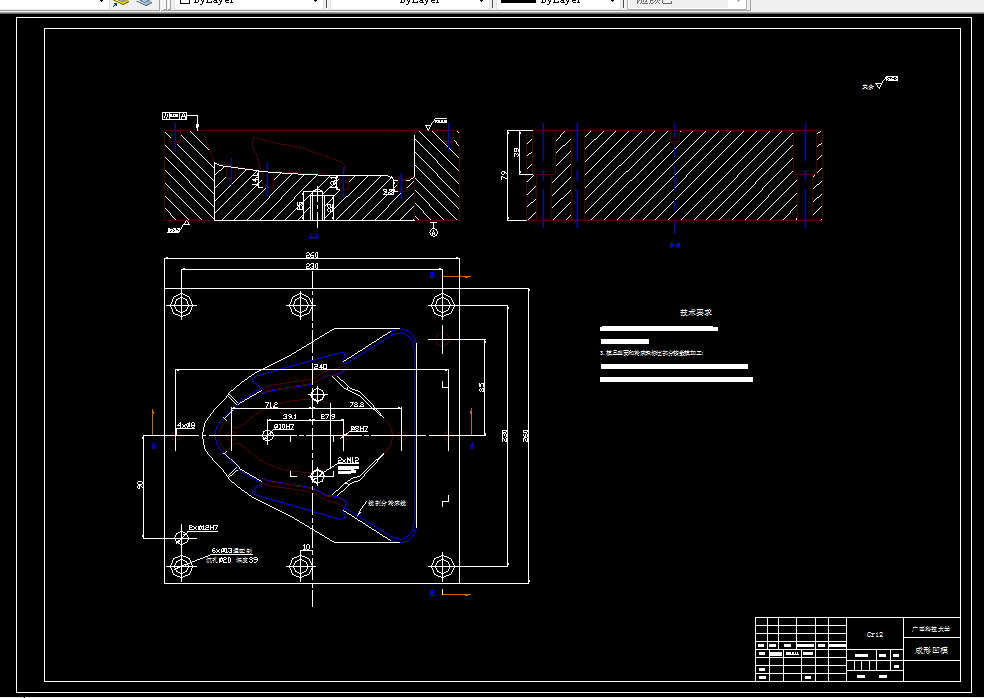Select the horizontal "230" dimension above plan view
984x698 pixels.
point(312,266)
